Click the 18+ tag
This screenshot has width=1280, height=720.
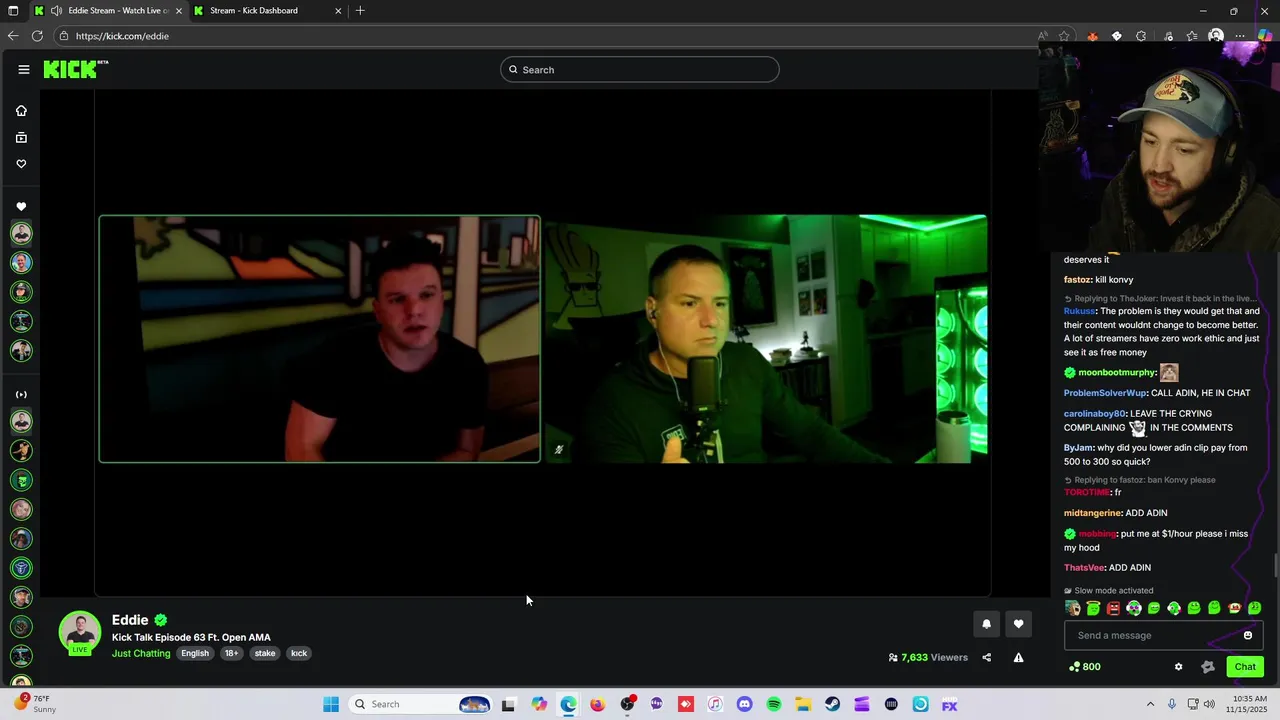coord(231,653)
